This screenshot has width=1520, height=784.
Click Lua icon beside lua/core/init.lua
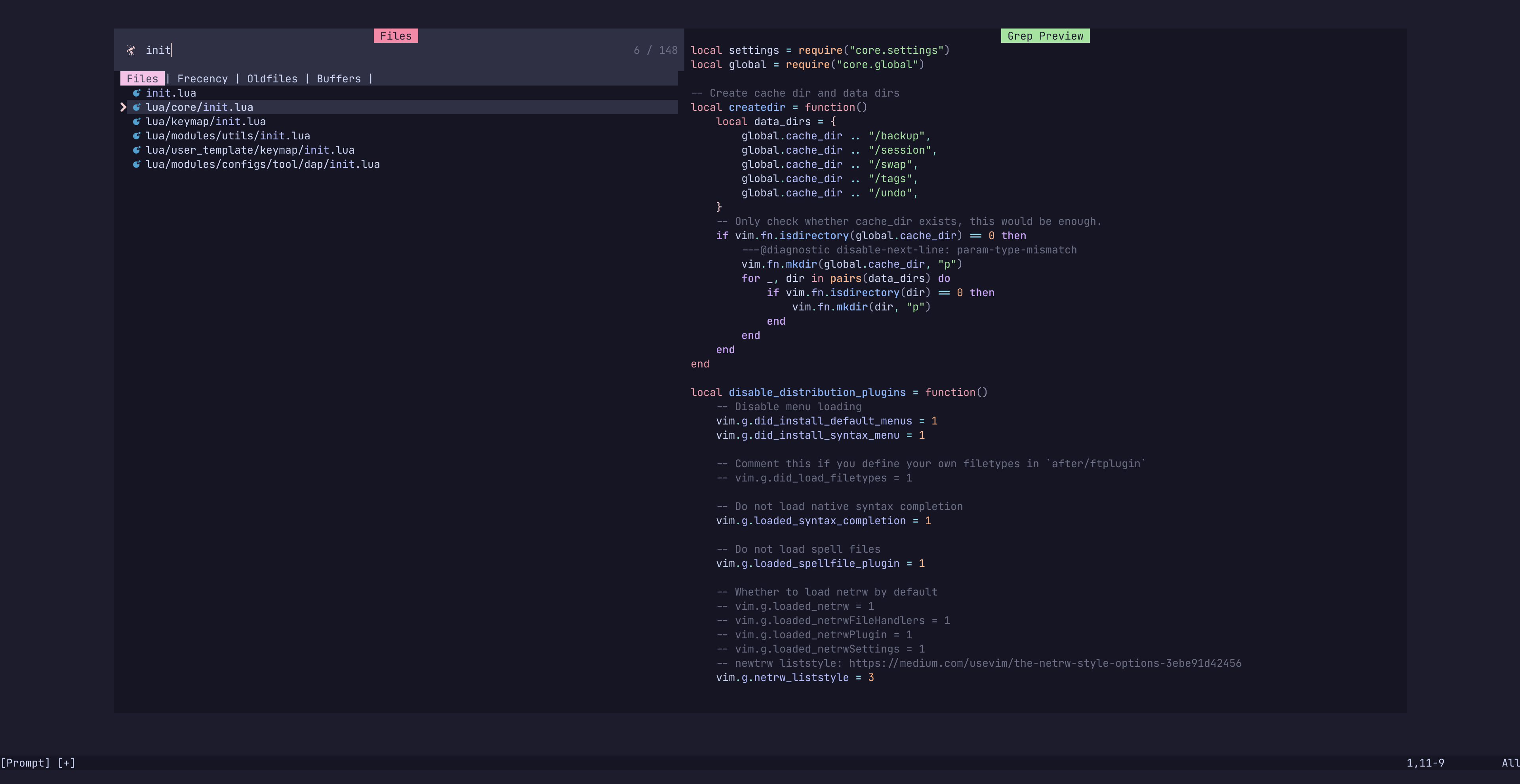coord(136,107)
